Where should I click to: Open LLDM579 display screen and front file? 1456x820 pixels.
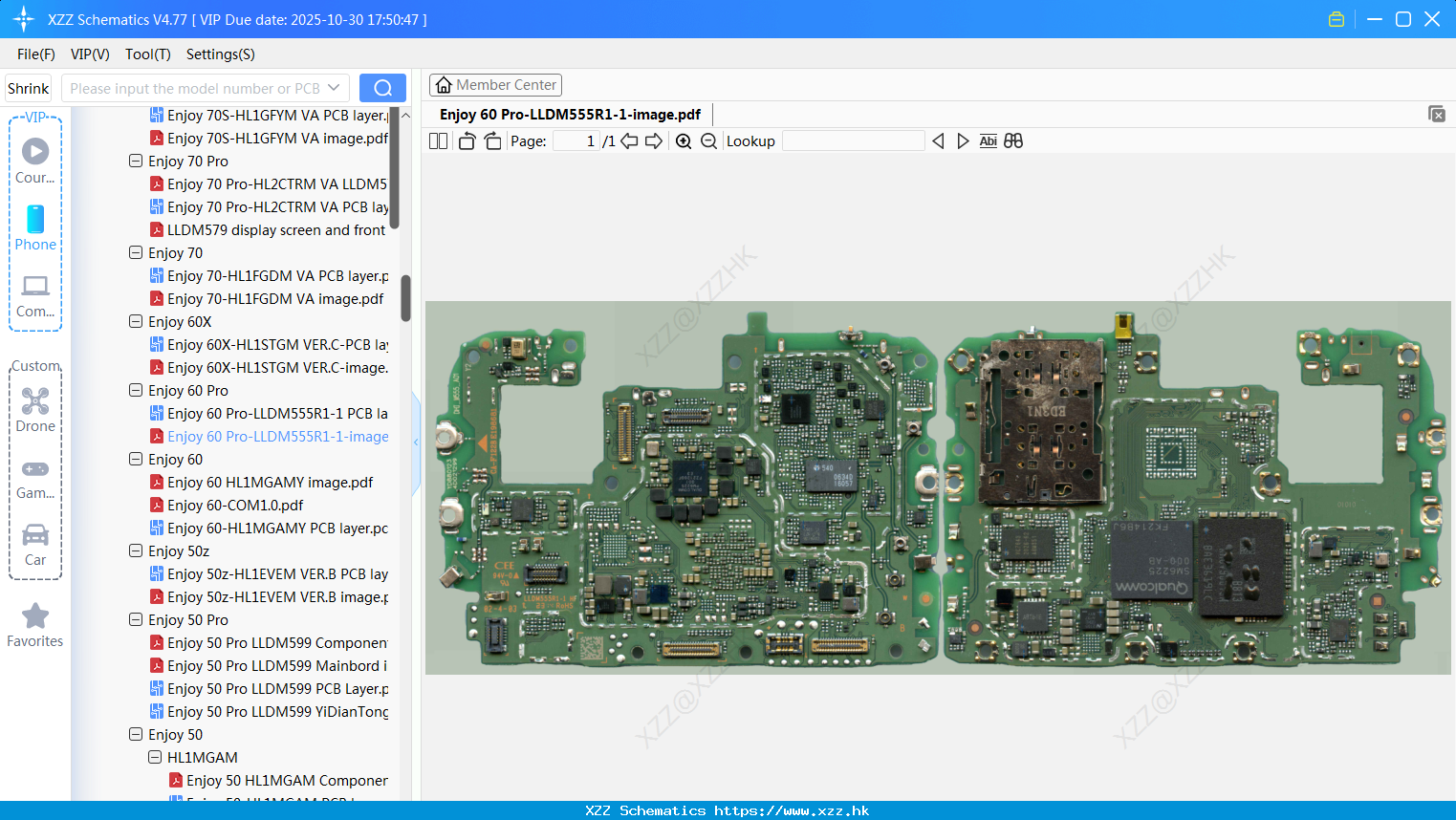tap(268, 229)
